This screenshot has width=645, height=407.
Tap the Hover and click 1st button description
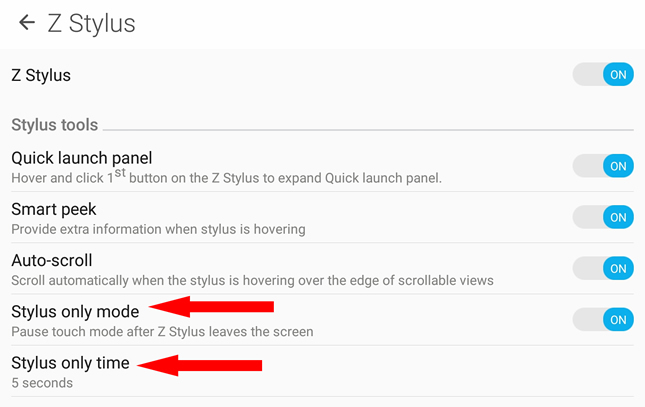point(226,177)
